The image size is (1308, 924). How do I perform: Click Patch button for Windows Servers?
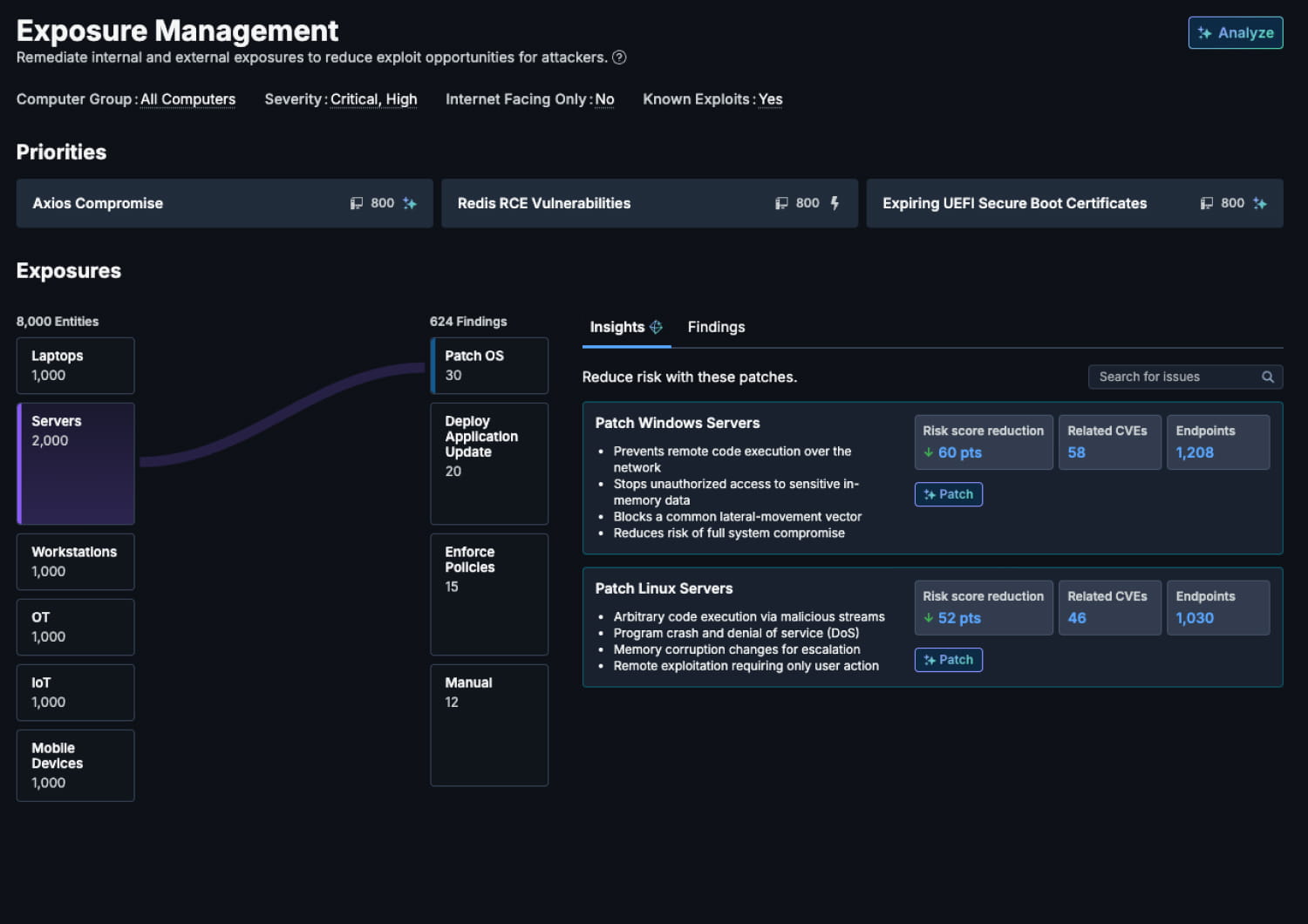coord(949,494)
